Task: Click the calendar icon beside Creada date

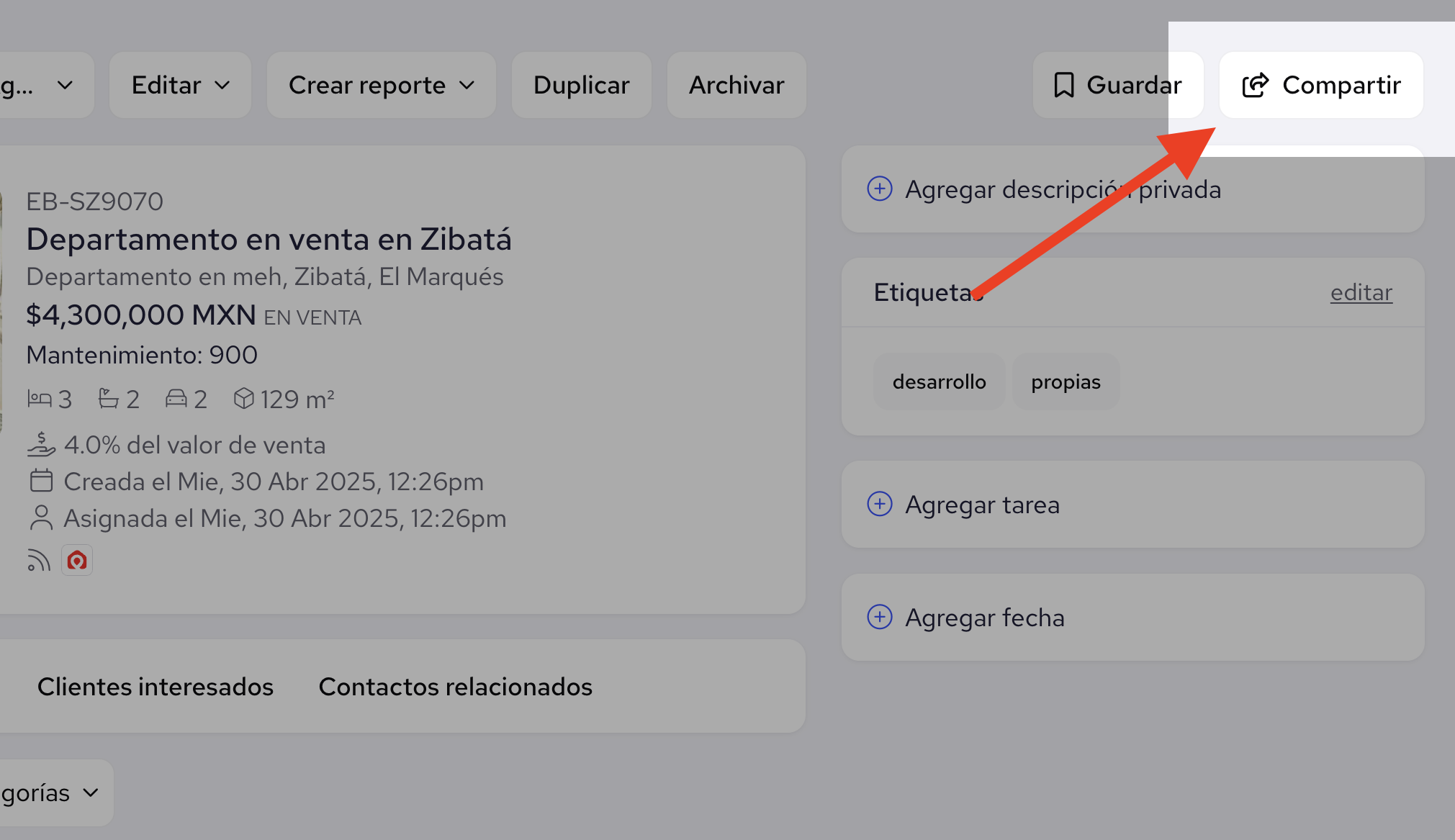Action: point(41,481)
